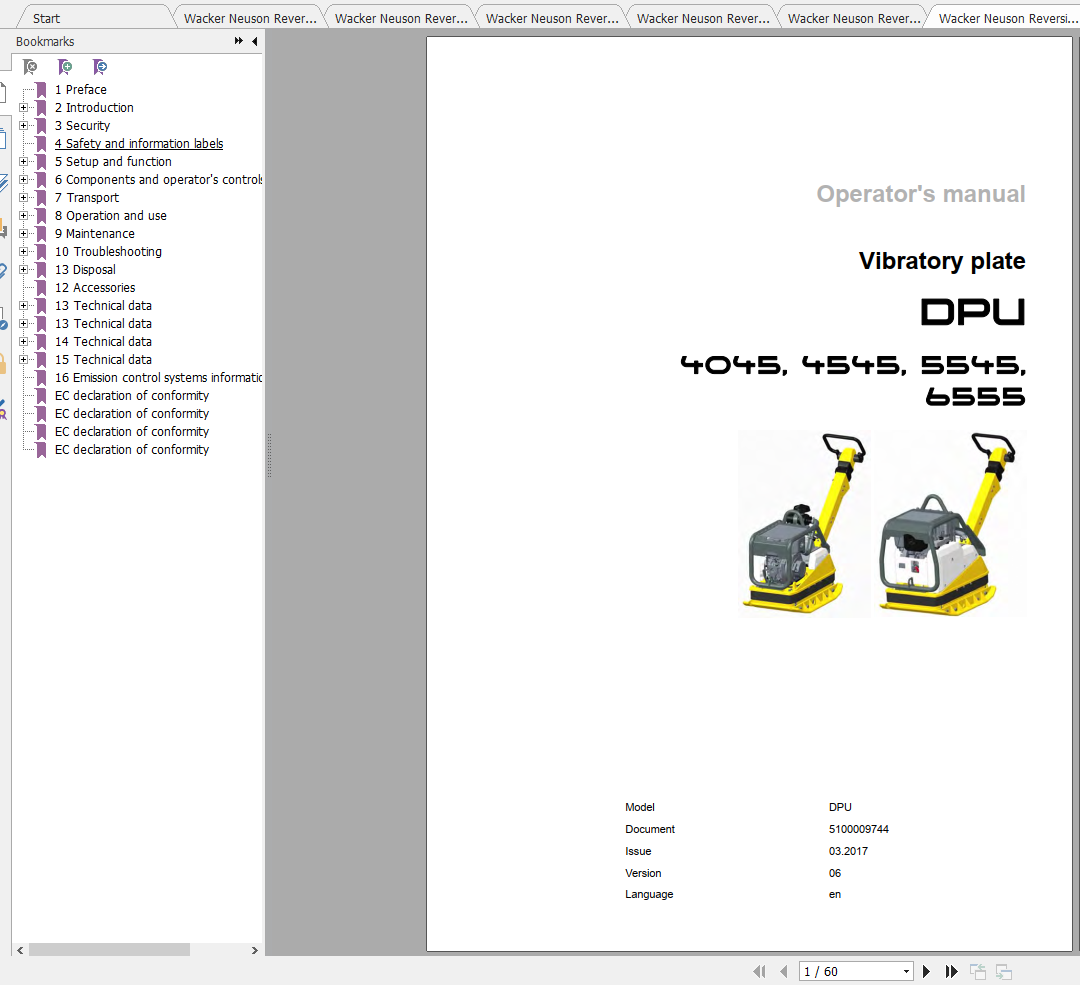
Task: Expand the 9 Maintenance bookmark
Action: click(x=23, y=234)
